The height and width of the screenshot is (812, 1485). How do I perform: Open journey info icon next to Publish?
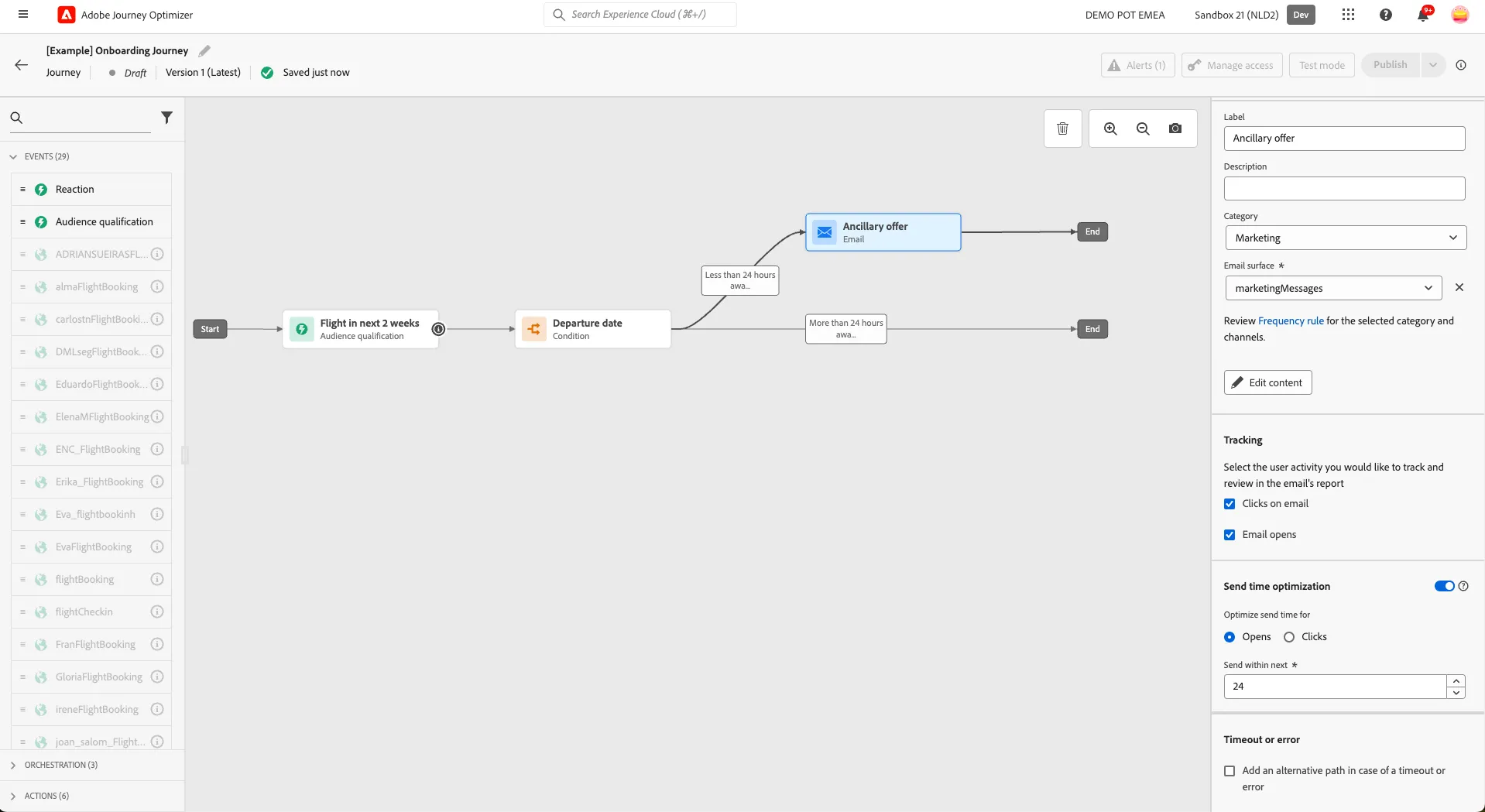pos(1461,65)
